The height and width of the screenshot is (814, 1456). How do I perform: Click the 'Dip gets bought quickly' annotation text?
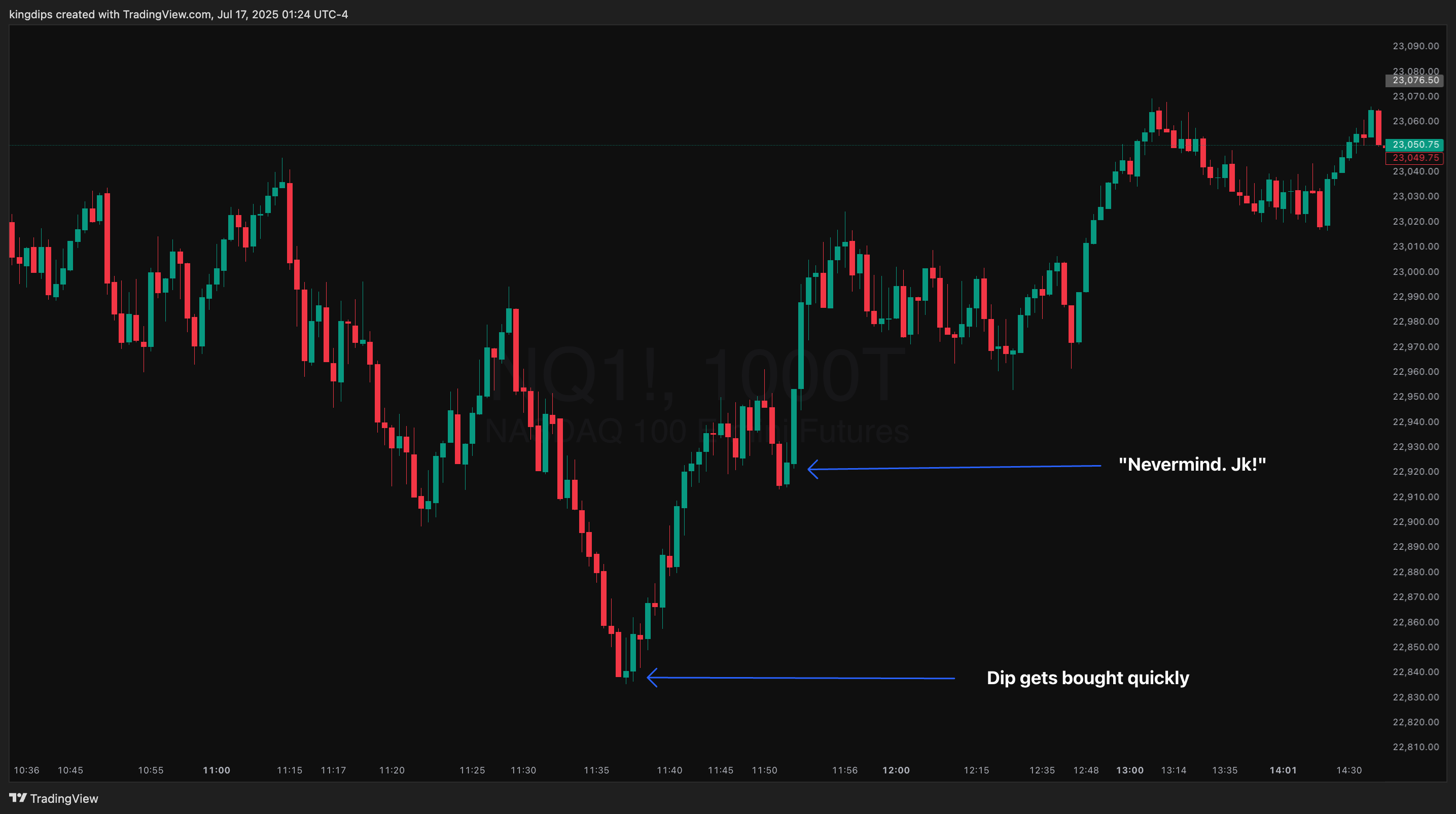click(1087, 678)
